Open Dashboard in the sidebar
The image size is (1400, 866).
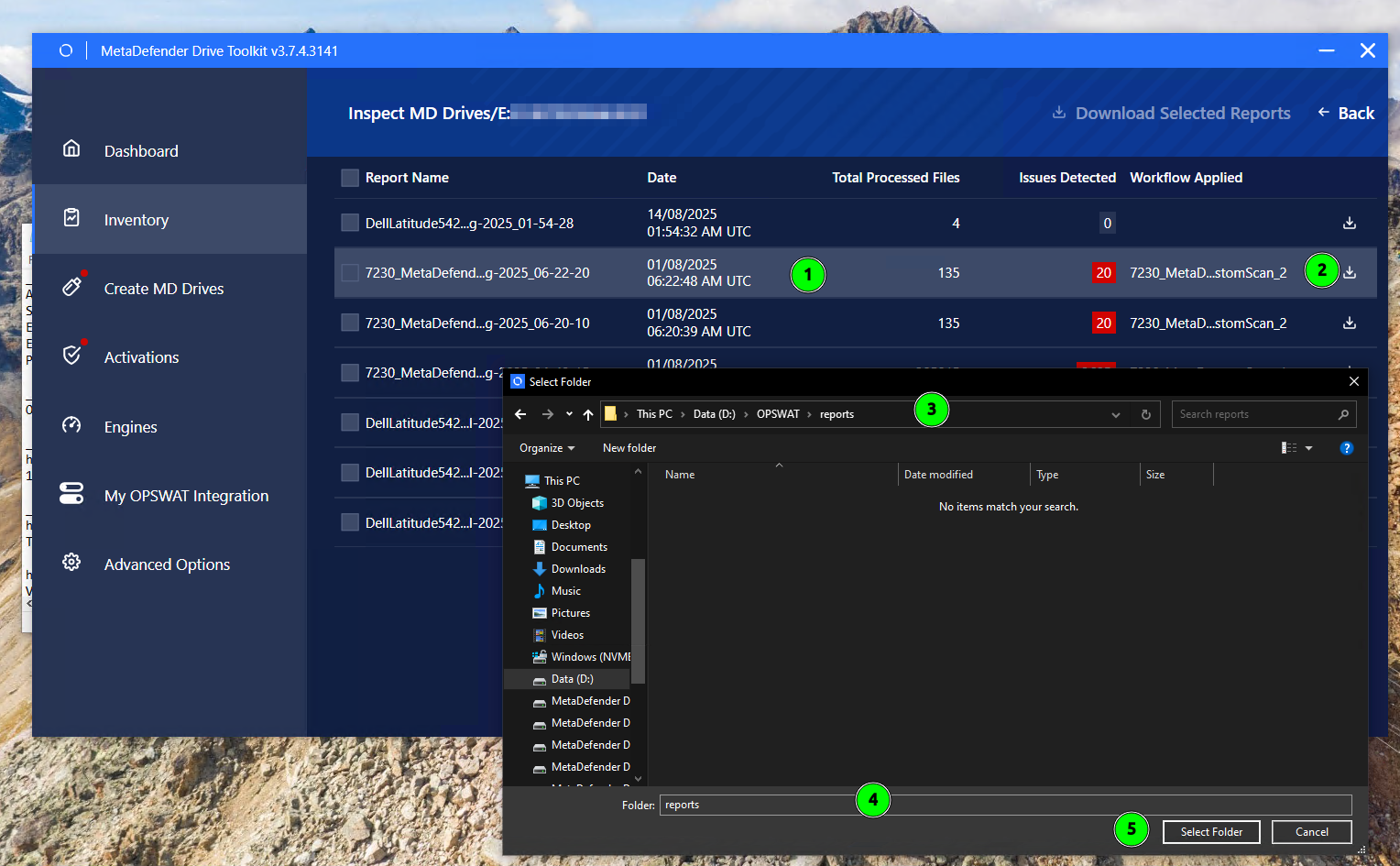(141, 151)
